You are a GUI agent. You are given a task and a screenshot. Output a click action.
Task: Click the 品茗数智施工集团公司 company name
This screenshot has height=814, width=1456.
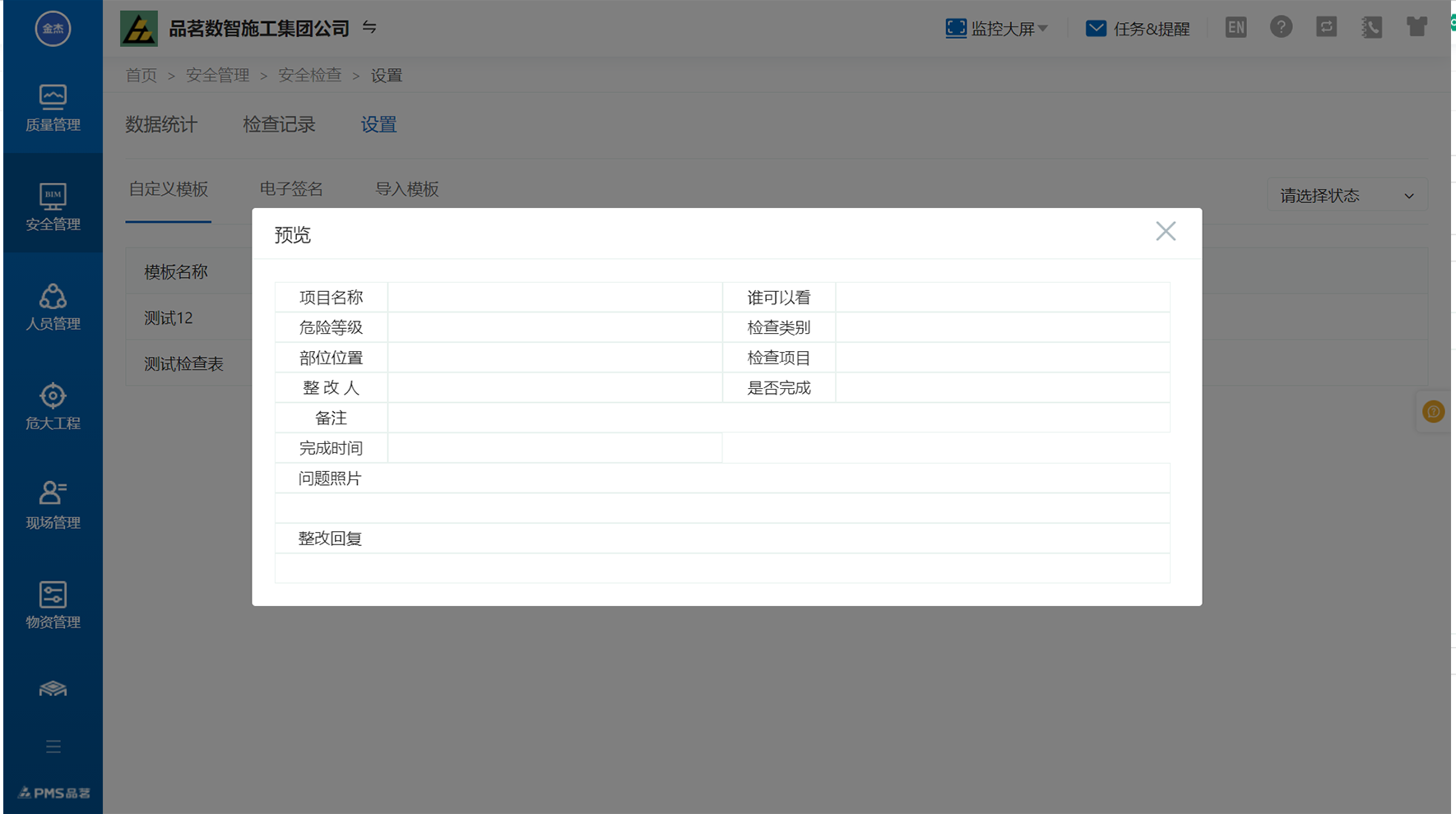click(259, 29)
